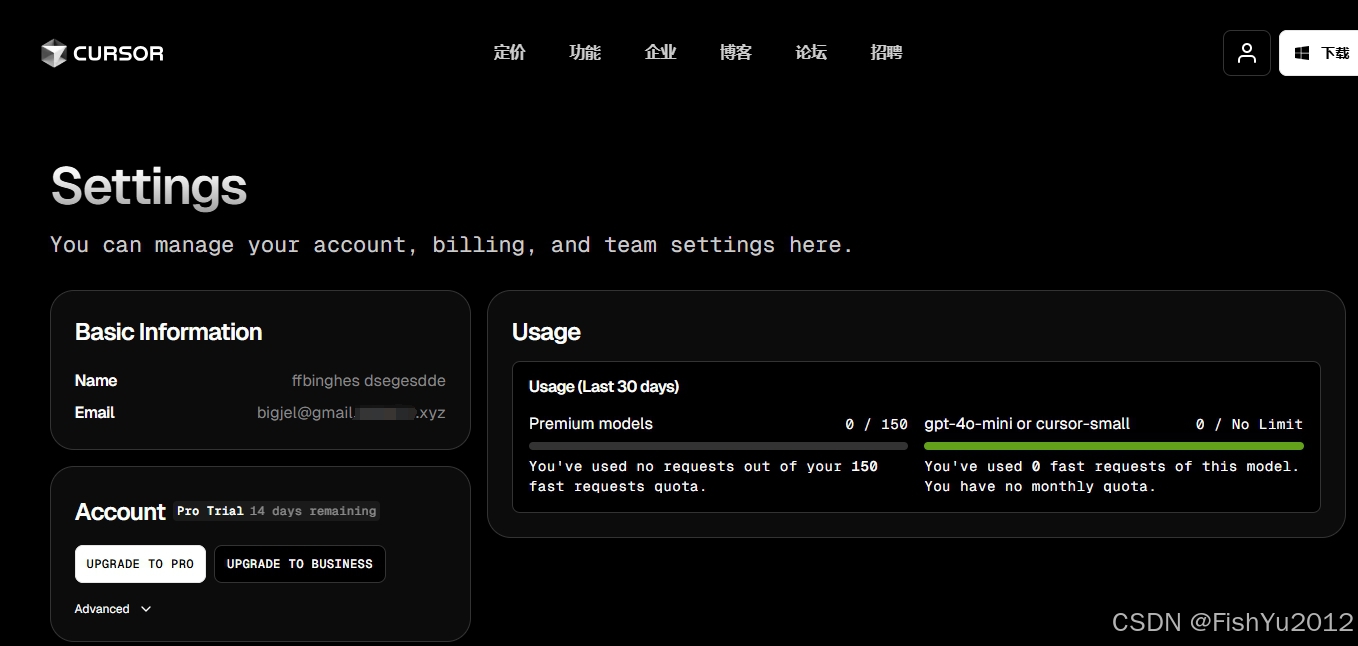Click the Windows logo on download button
The image size is (1358, 646).
pos(1302,53)
